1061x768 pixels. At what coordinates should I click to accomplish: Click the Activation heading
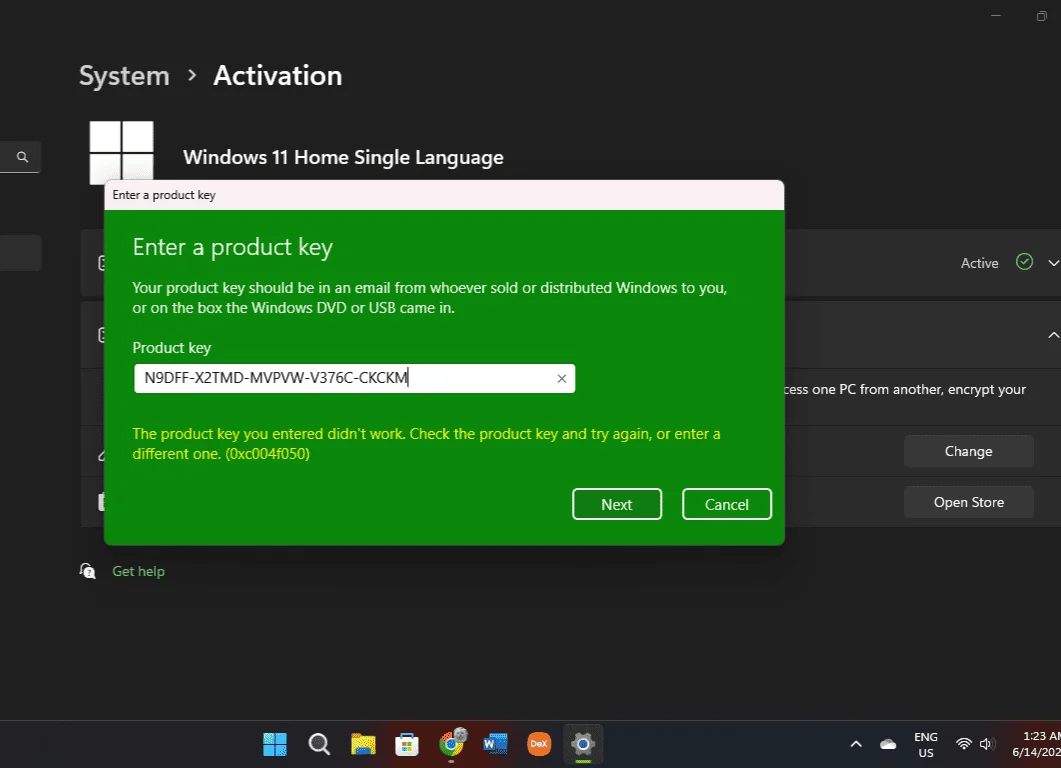(x=277, y=76)
